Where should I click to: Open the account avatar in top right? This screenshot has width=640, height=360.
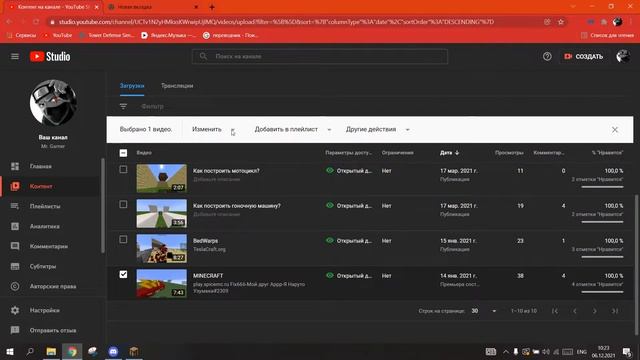(623, 56)
